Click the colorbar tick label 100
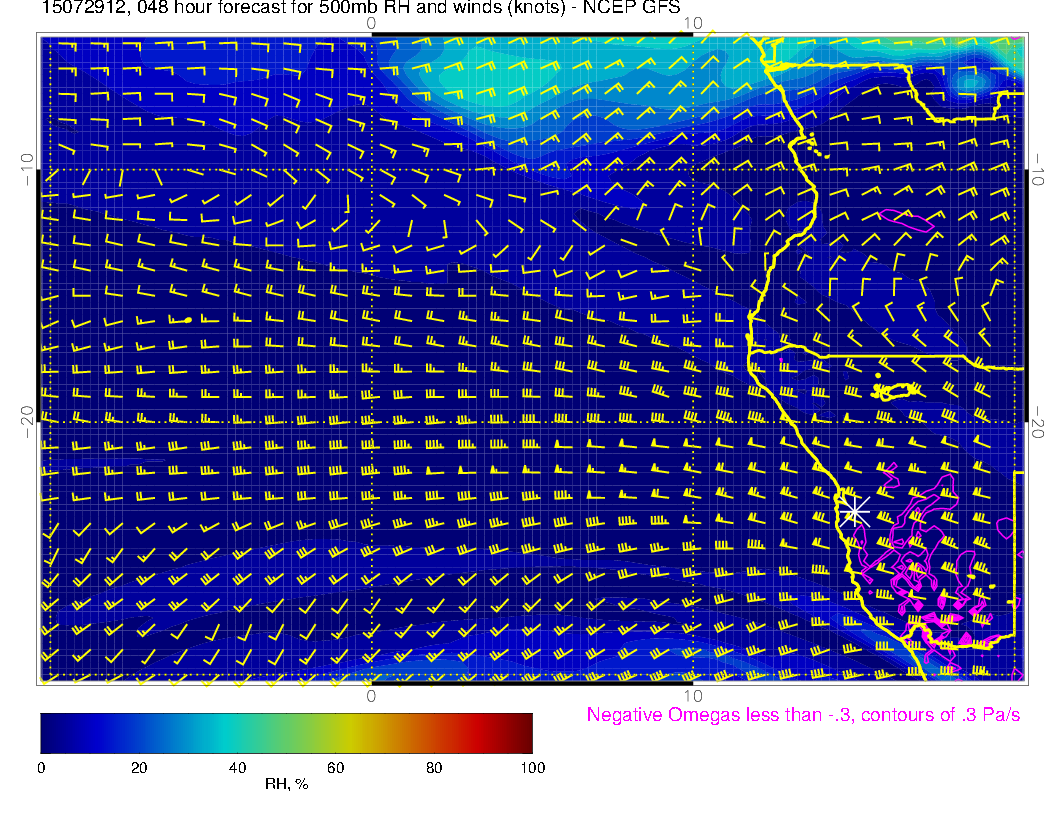Viewport: 1056px width, 816px height. pos(532,767)
